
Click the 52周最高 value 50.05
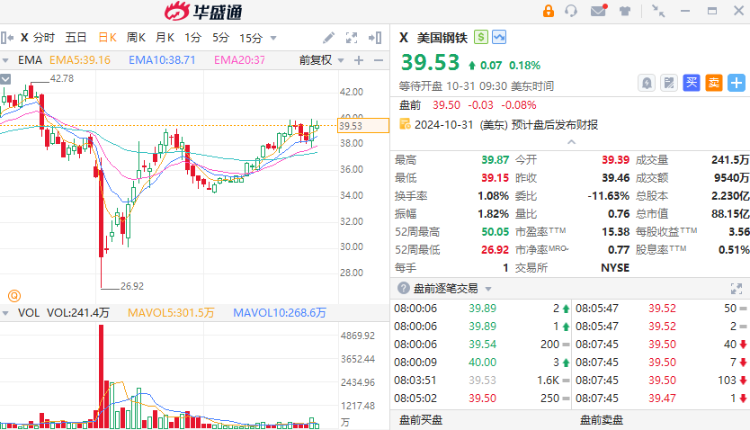tap(495, 232)
